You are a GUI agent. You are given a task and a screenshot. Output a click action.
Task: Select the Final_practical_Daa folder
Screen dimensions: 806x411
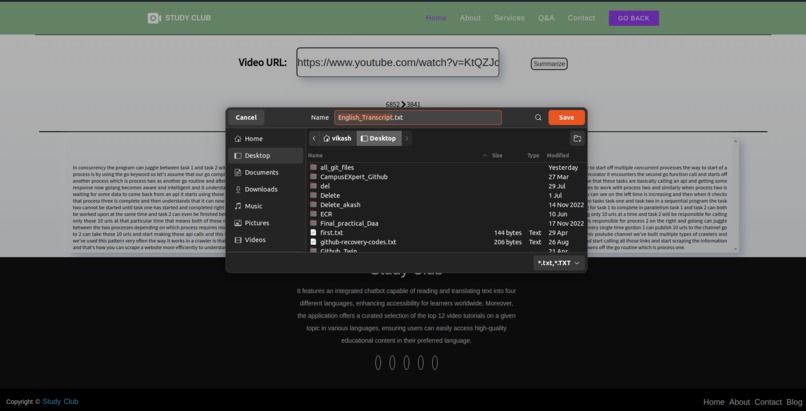pyautogui.click(x=447, y=223)
